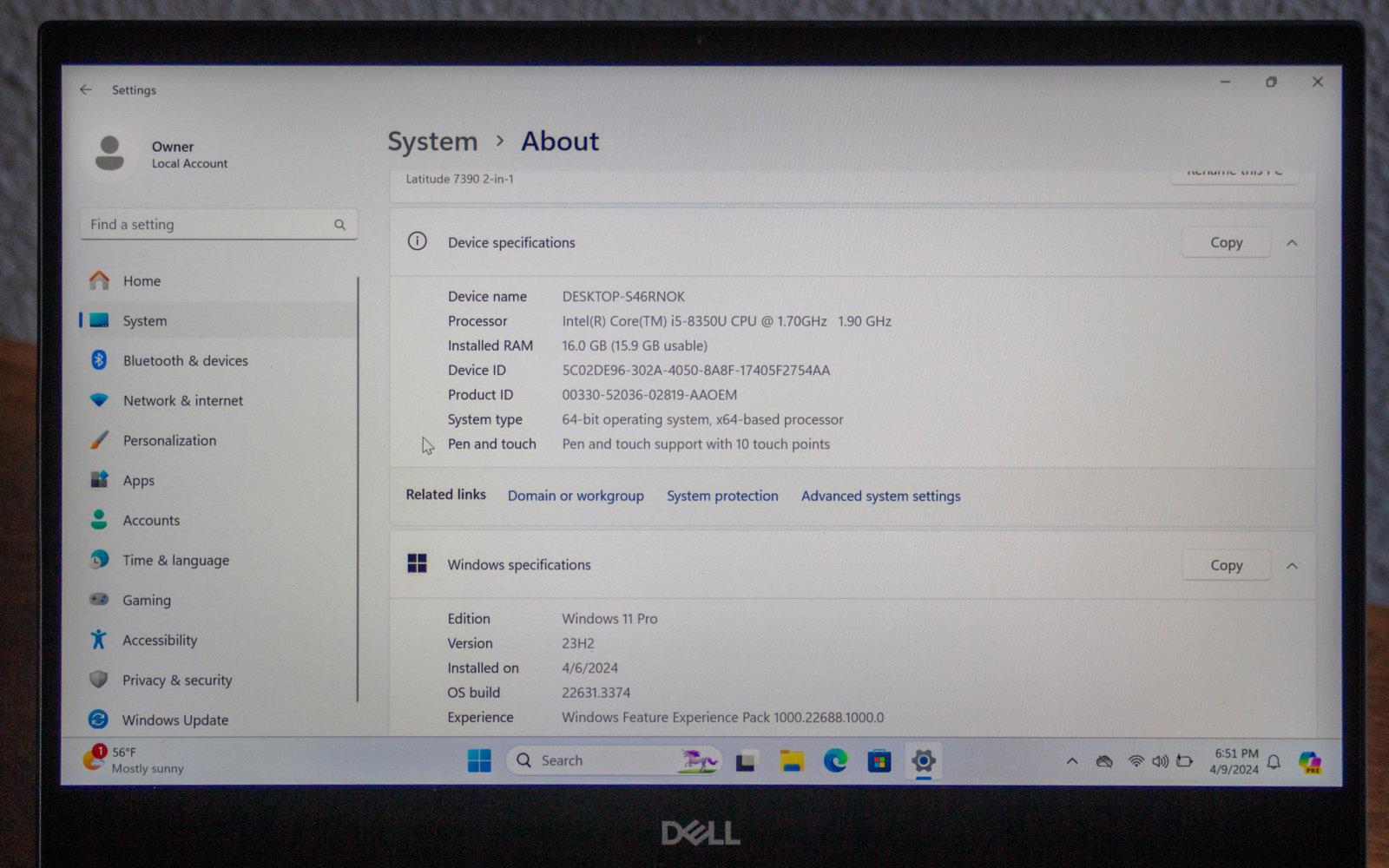This screenshot has width=1389, height=868.
Task: Open Advanced system settings link
Action: coord(880,496)
